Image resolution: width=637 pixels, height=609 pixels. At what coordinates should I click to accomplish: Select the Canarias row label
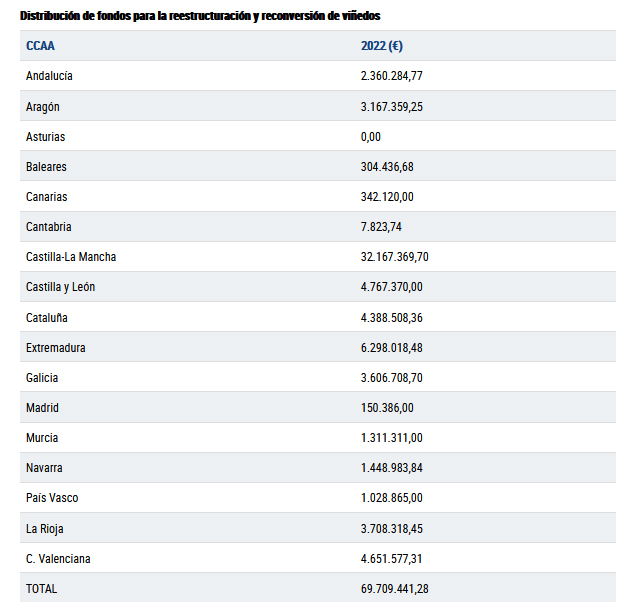[x=47, y=197]
